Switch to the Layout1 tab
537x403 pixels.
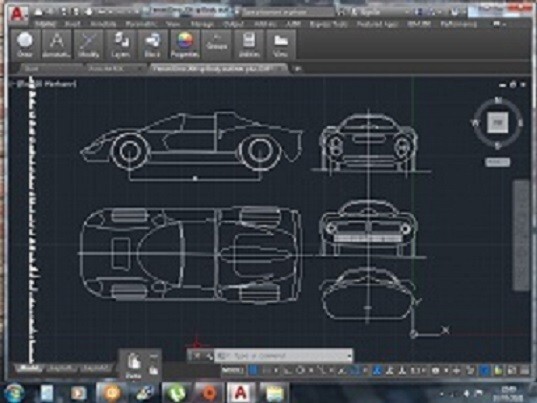pyautogui.click(x=61, y=368)
